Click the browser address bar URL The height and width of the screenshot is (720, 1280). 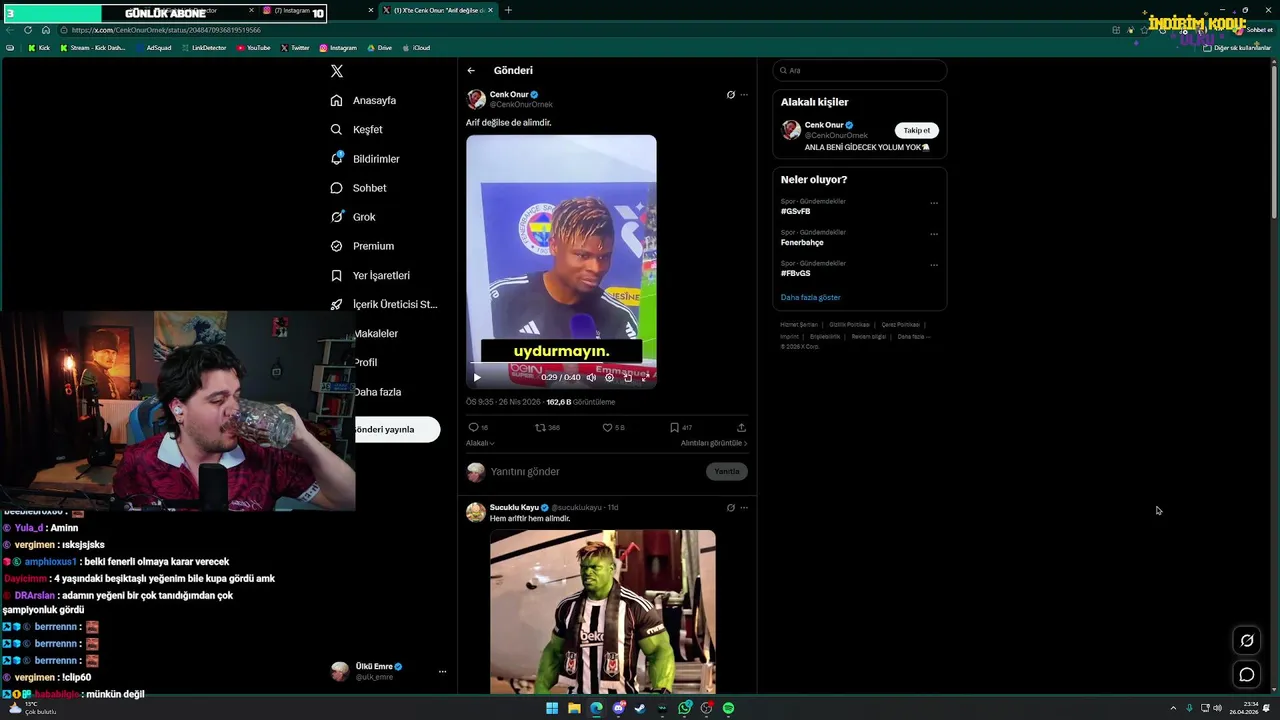(x=166, y=30)
